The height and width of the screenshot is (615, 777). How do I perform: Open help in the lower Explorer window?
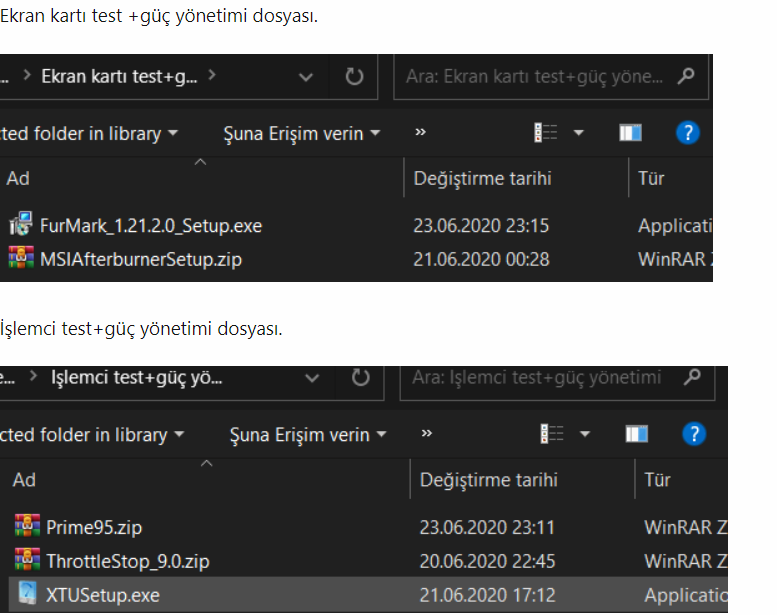(x=693, y=434)
